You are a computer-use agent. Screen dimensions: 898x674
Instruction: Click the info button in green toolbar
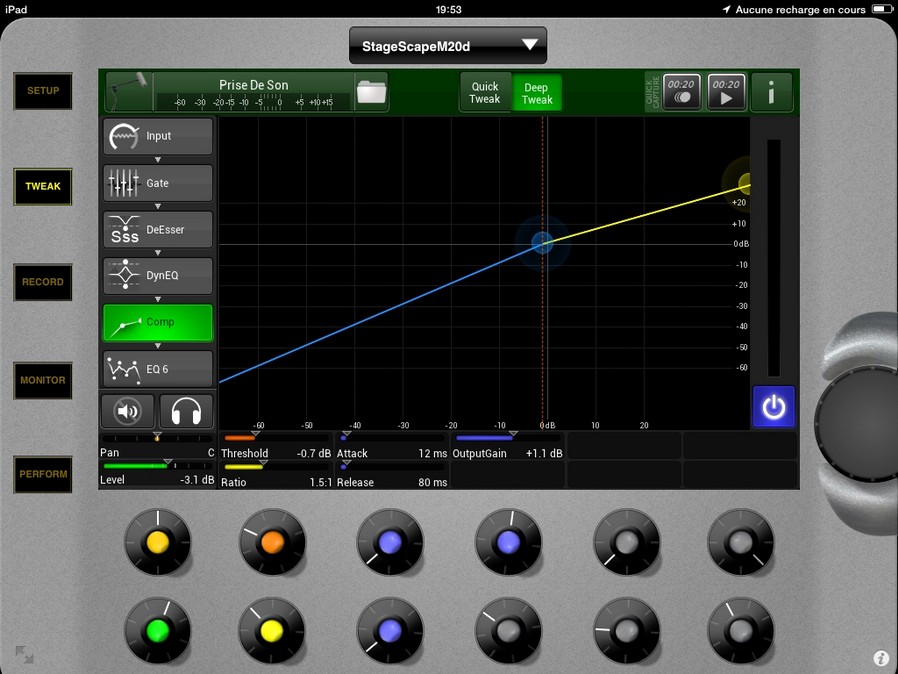pyautogui.click(x=771, y=92)
